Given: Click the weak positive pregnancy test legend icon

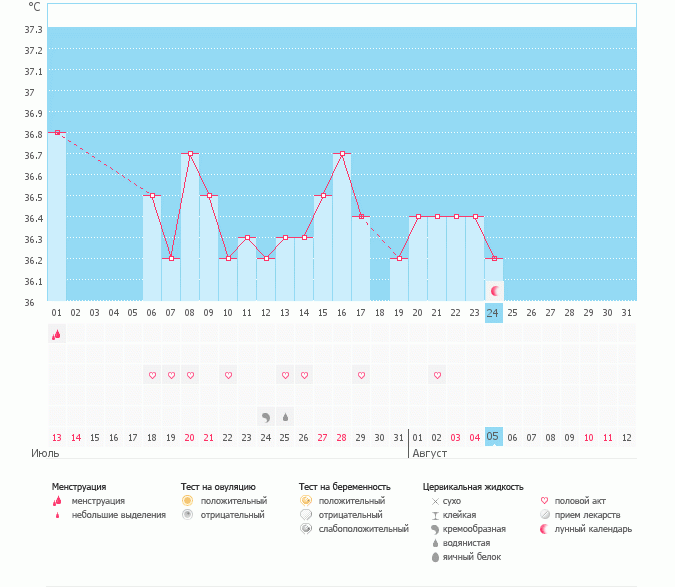Looking at the screenshot, I should pyautogui.click(x=305, y=529).
